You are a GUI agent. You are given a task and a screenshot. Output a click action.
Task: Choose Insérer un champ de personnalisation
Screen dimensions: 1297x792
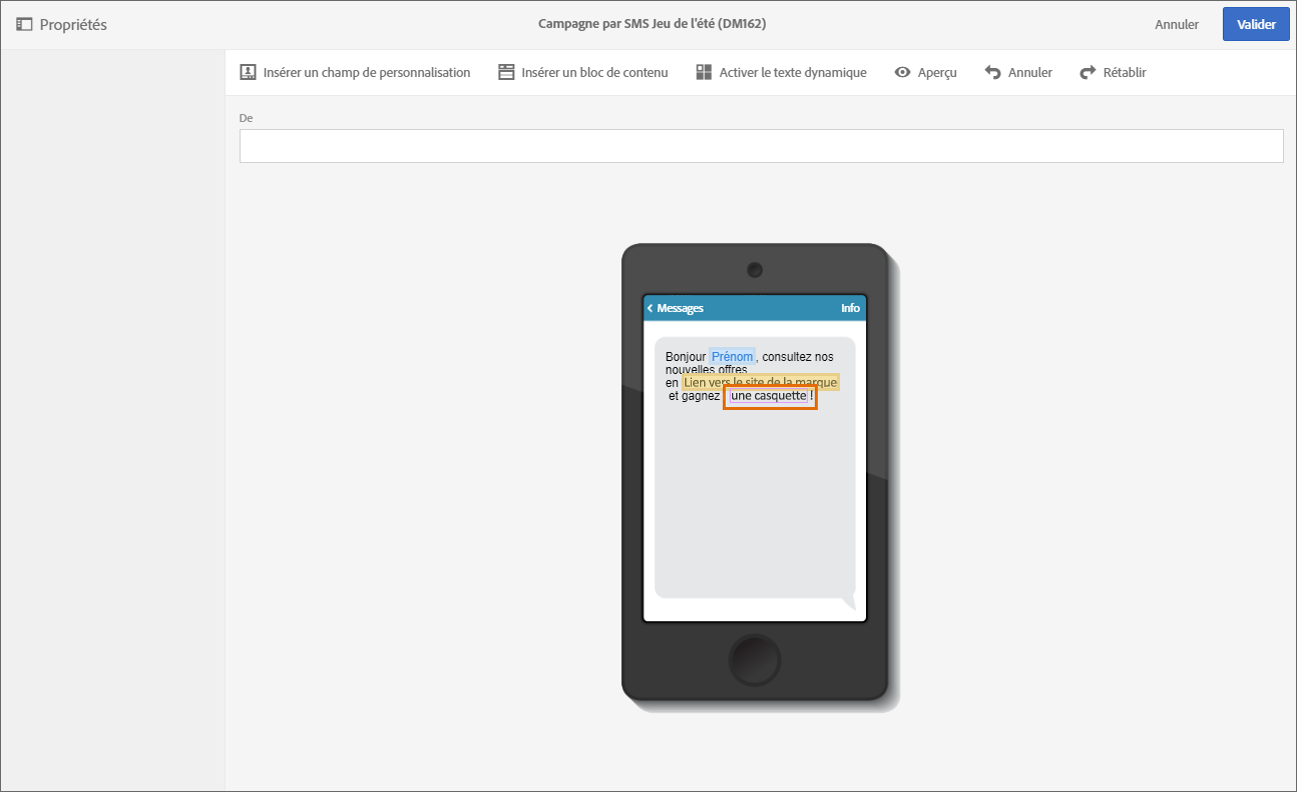pyautogui.click(x=367, y=72)
